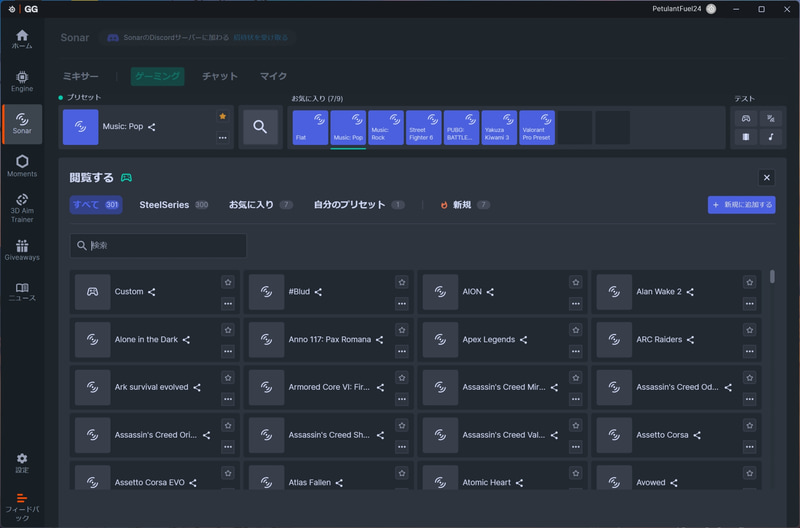The image size is (800, 528).
Task: Select the PUBG: BATTLE... favorite preset
Action: (x=461, y=128)
